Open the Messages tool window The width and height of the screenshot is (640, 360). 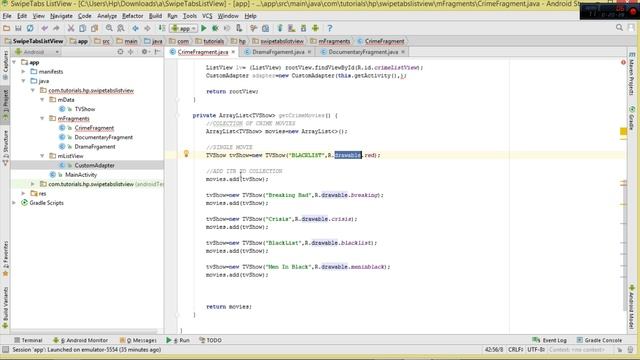tap(138, 340)
